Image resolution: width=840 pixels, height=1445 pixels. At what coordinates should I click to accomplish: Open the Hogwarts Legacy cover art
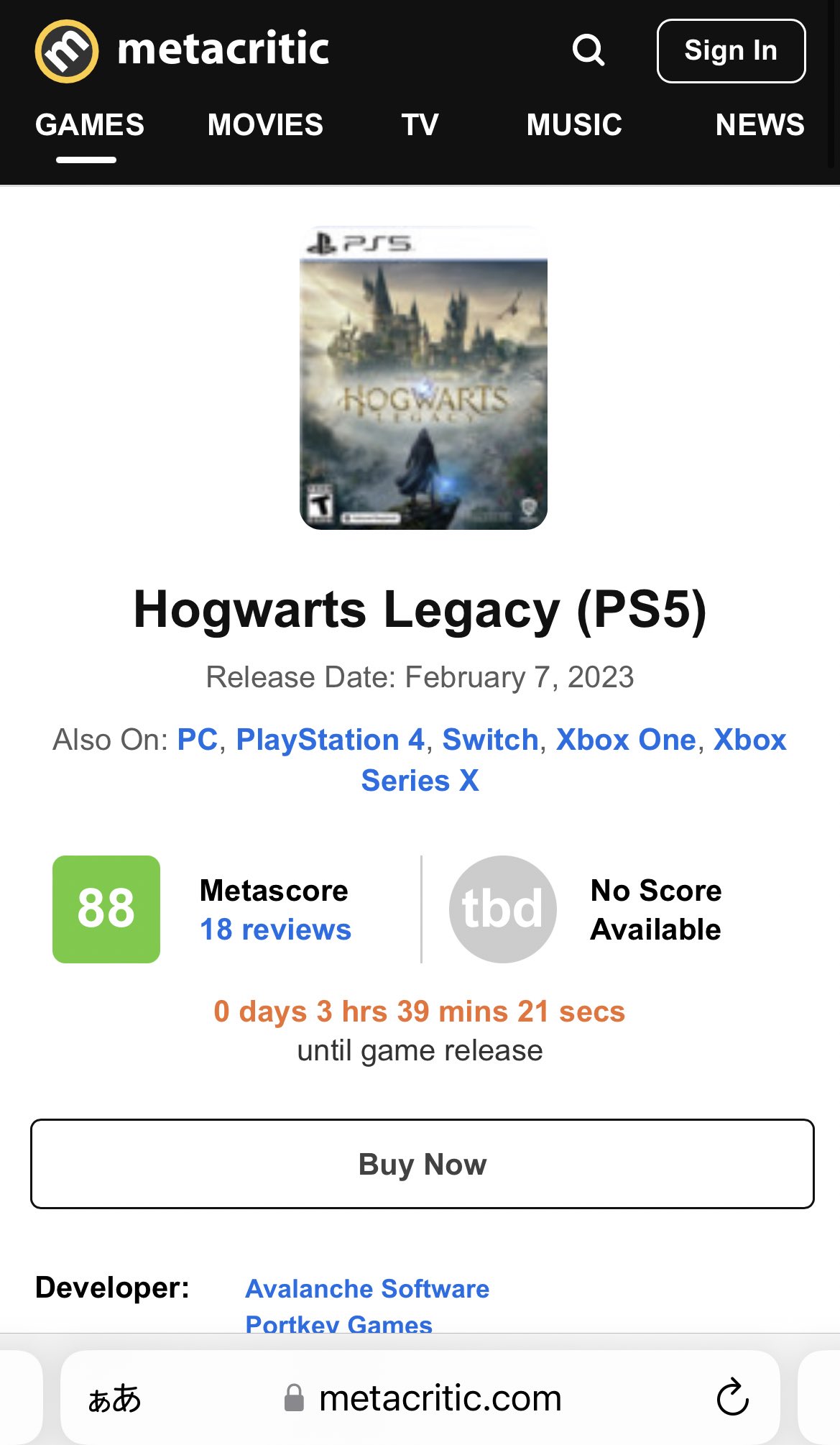(x=423, y=378)
